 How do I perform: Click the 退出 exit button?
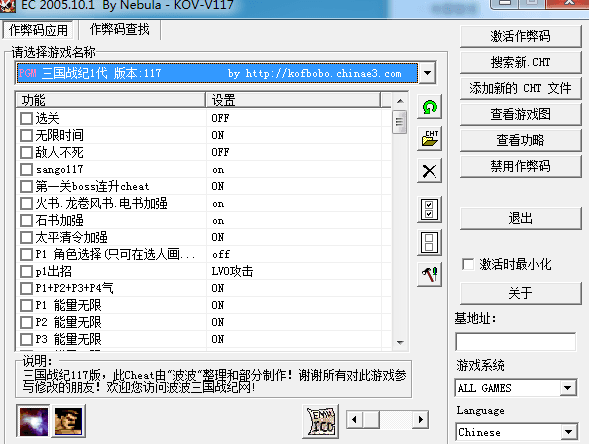click(x=520, y=218)
